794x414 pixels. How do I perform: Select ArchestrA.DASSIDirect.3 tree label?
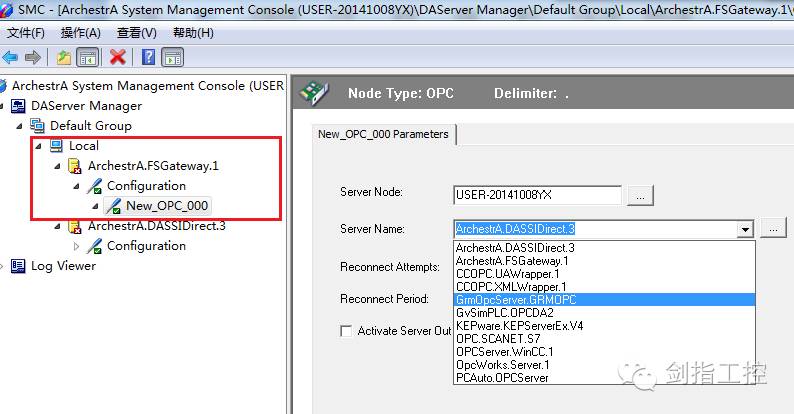click(156, 226)
